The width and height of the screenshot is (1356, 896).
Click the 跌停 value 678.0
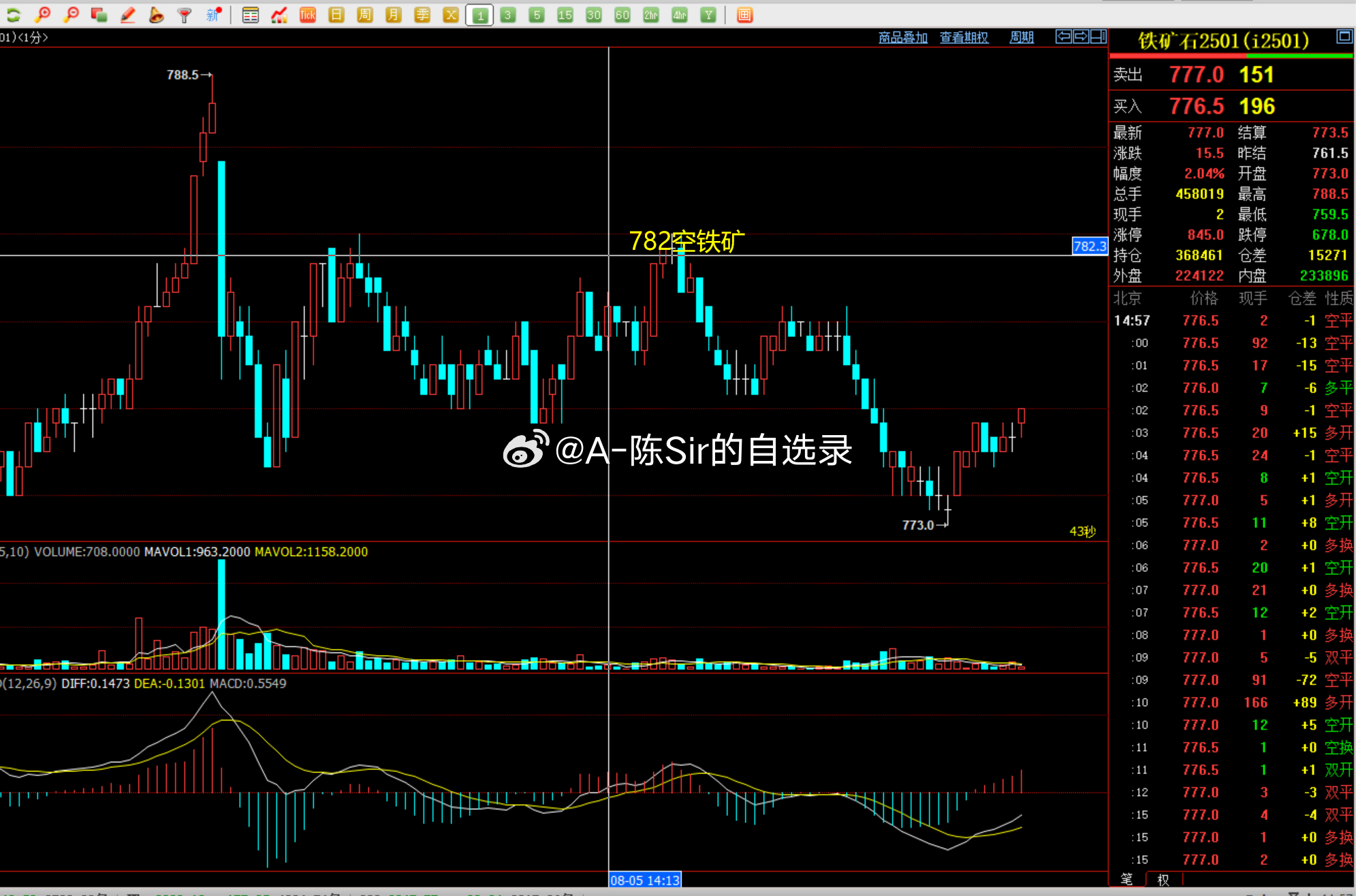click(1330, 235)
